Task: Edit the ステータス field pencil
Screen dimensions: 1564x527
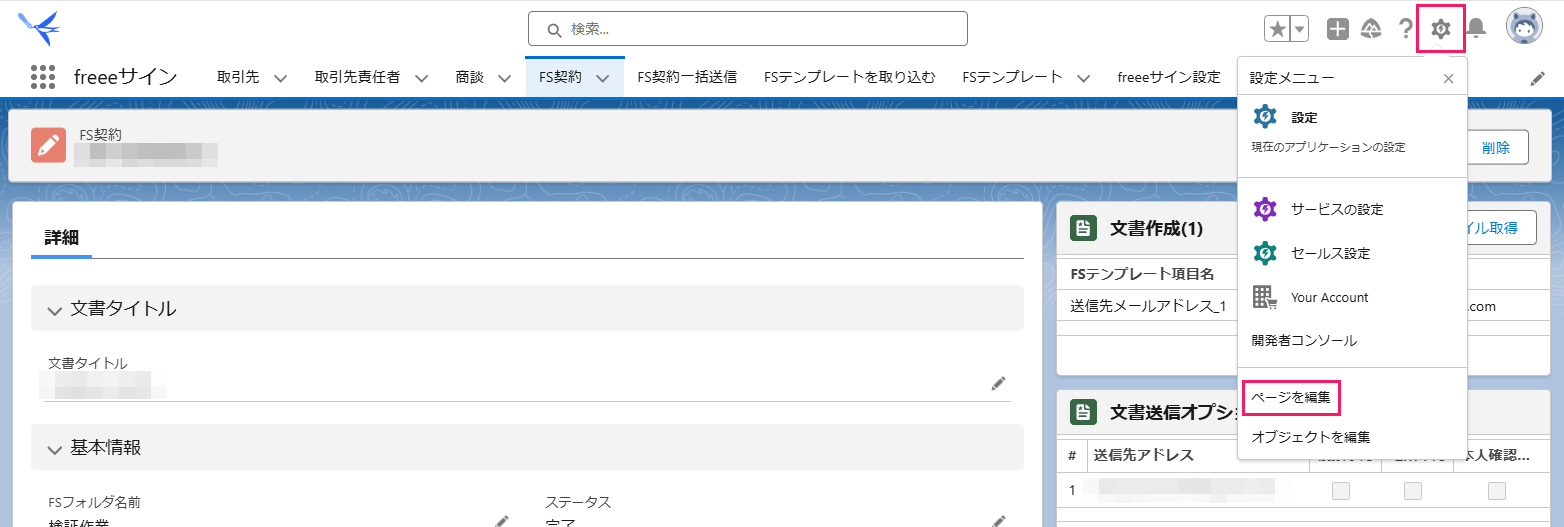Action: pos(998,520)
